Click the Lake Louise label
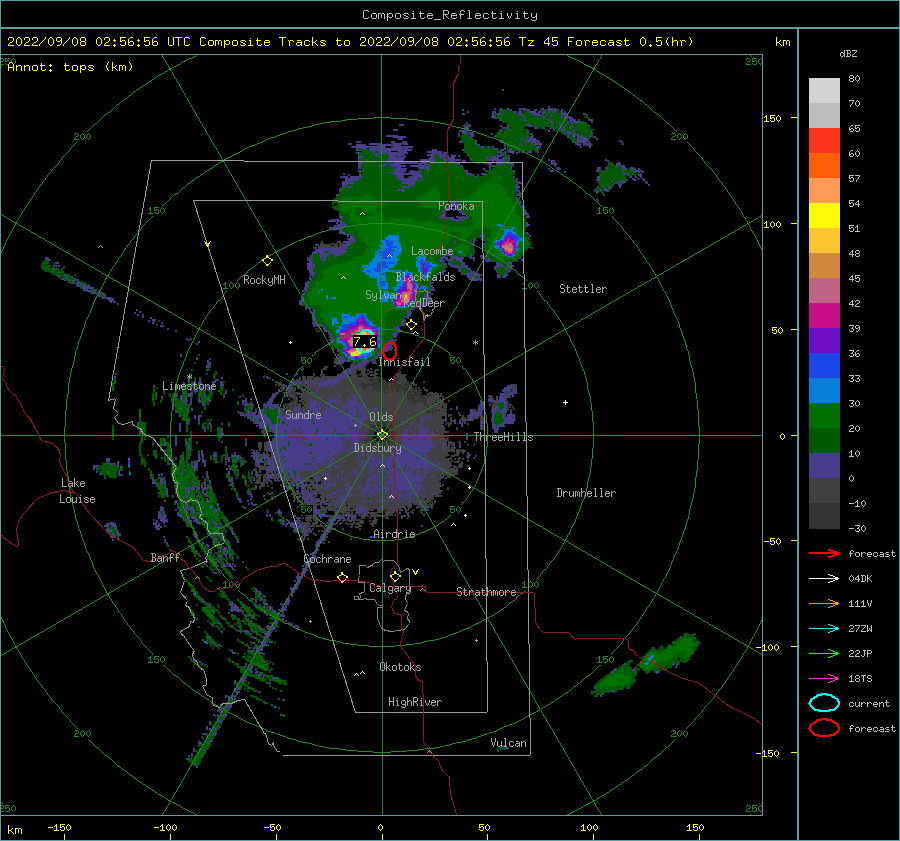 coord(77,491)
